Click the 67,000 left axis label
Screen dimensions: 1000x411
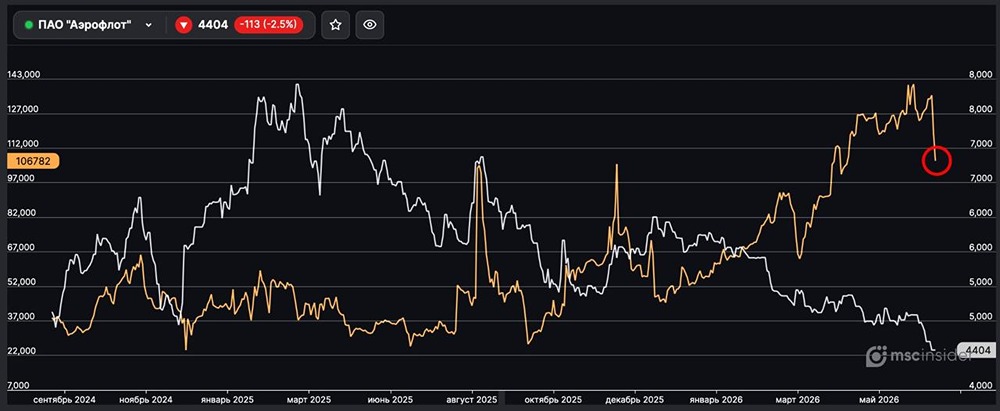pos(22,248)
